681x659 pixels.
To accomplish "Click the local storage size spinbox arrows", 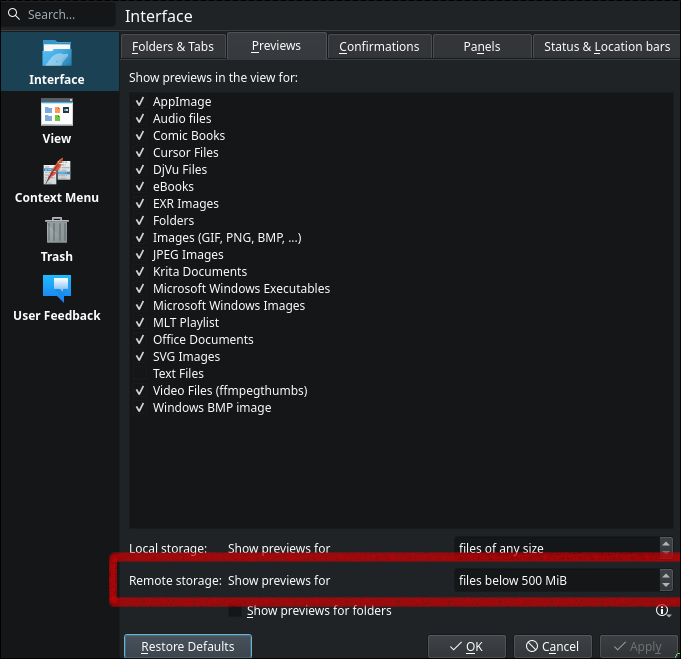I will pyautogui.click(x=666, y=548).
